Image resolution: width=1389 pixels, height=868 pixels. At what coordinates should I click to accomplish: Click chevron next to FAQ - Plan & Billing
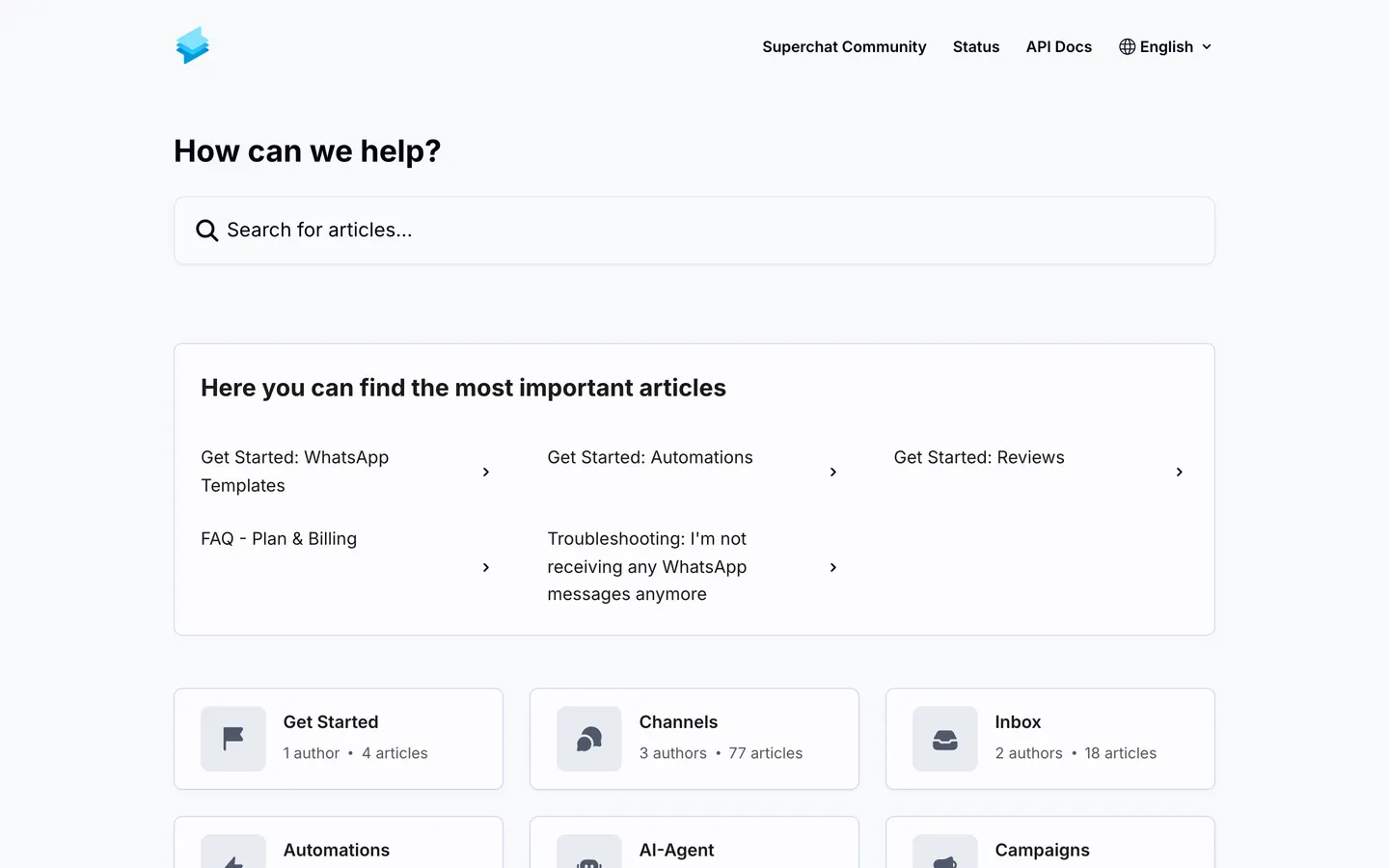coord(486,567)
